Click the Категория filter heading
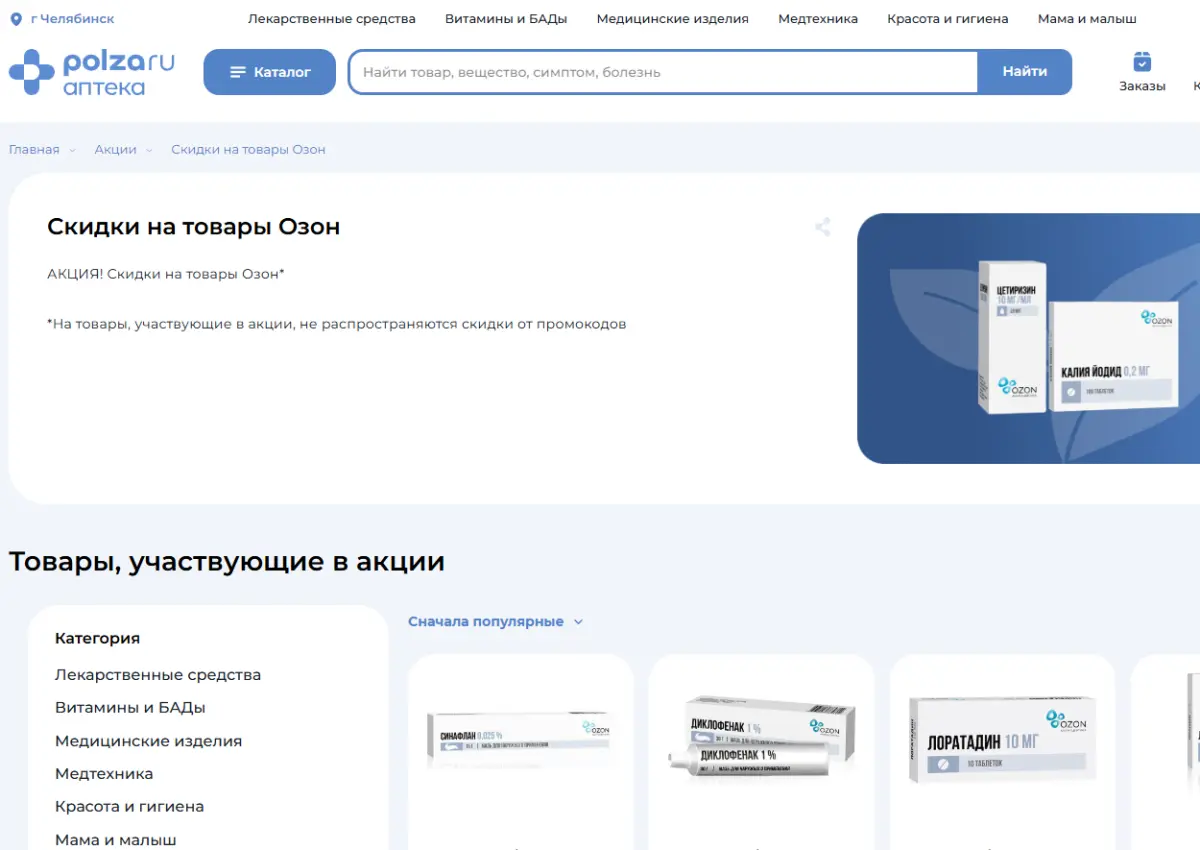The height and width of the screenshot is (850, 1200). [97, 638]
